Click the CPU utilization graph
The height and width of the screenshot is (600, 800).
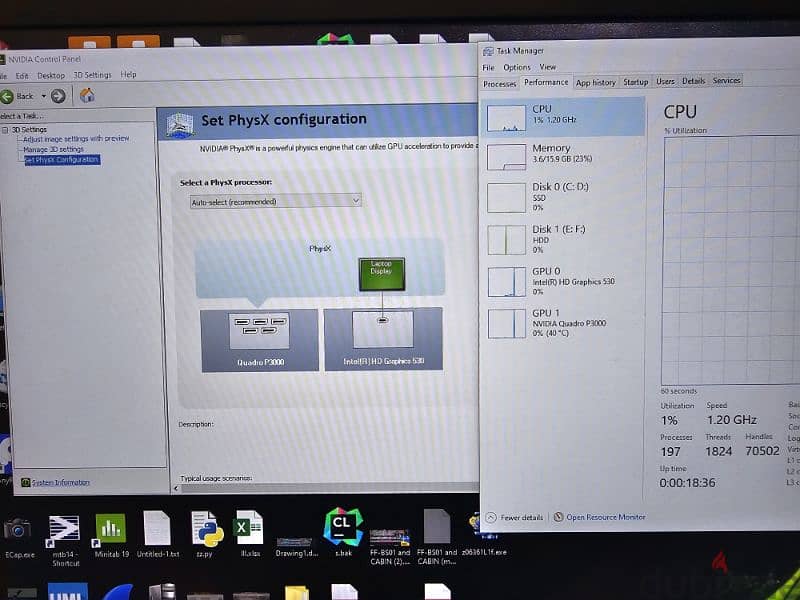(x=731, y=260)
